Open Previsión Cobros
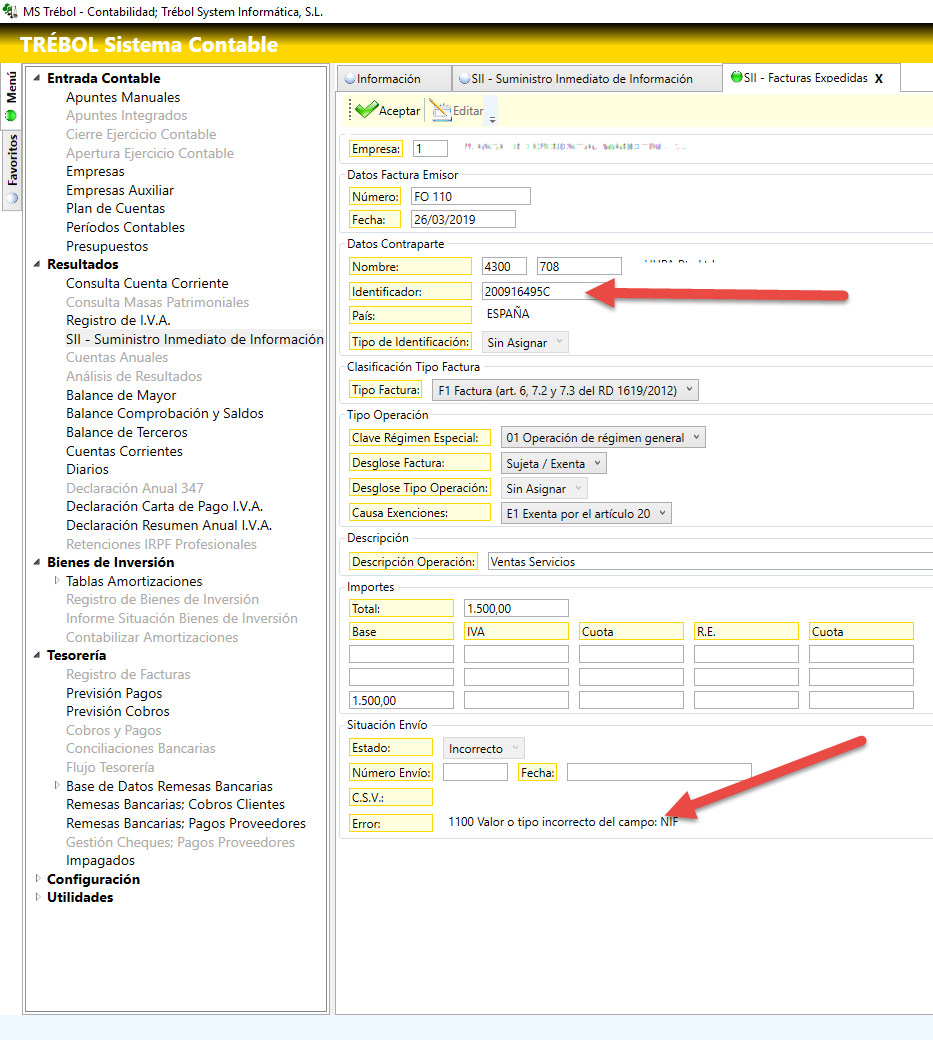 click(x=117, y=711)
